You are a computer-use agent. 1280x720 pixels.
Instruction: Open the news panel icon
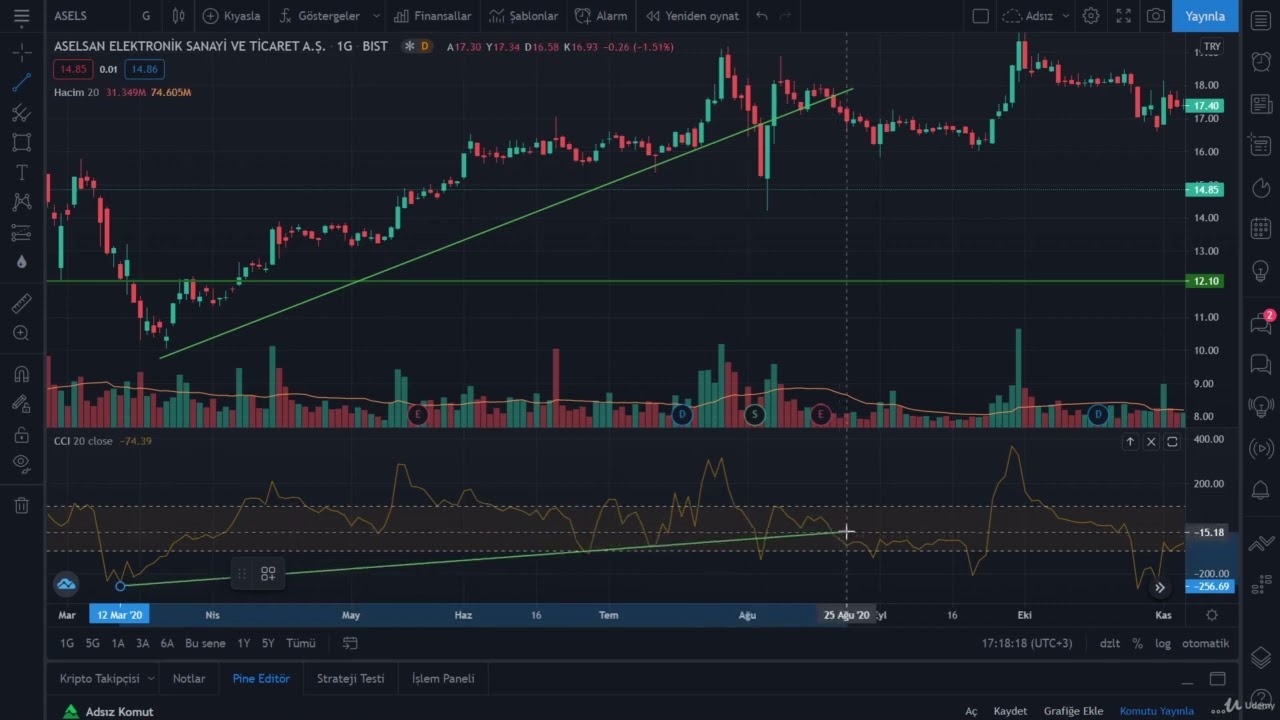[1261, 104]
